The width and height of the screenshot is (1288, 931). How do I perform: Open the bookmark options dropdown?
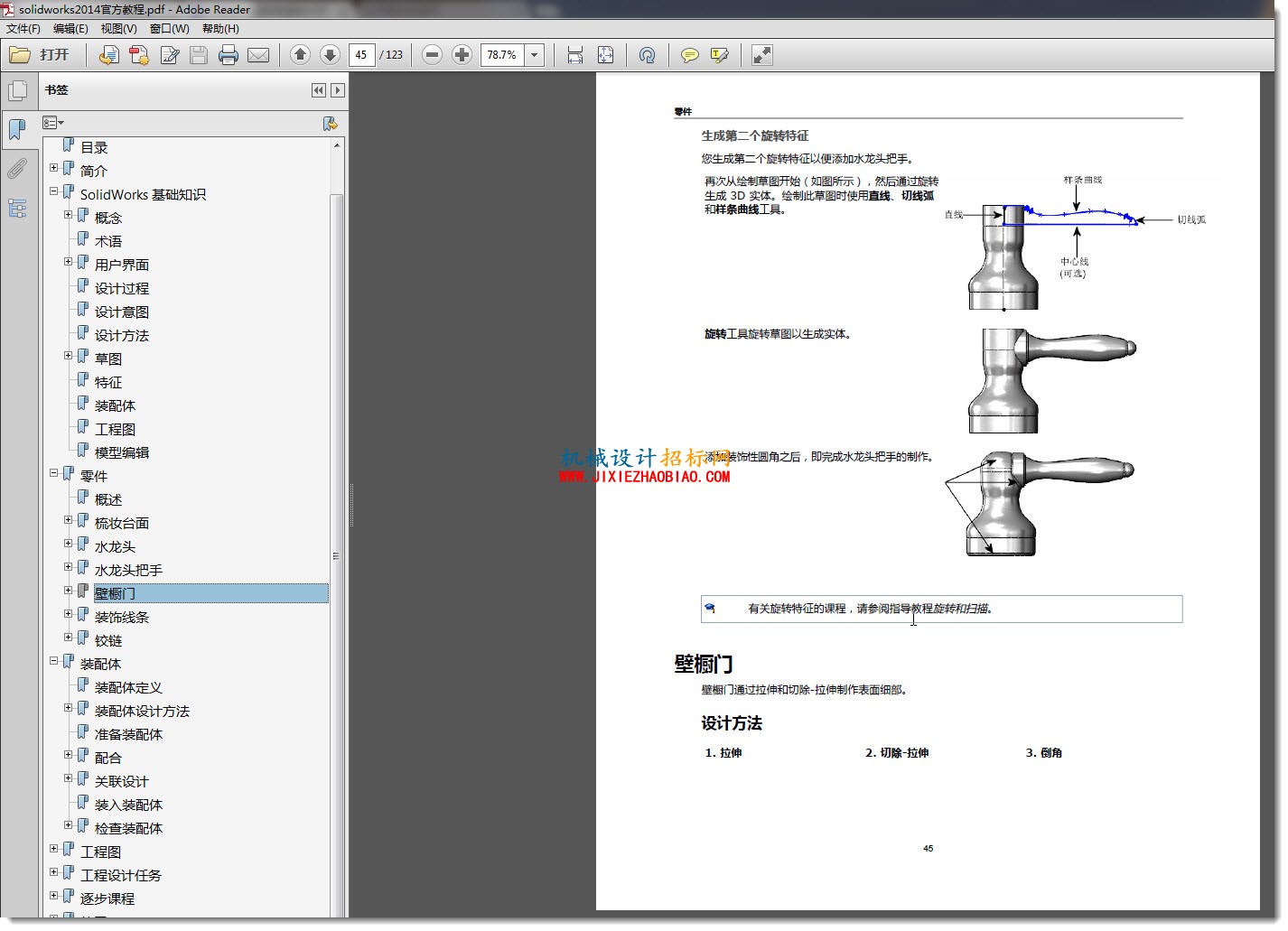(x=53, y=123)
